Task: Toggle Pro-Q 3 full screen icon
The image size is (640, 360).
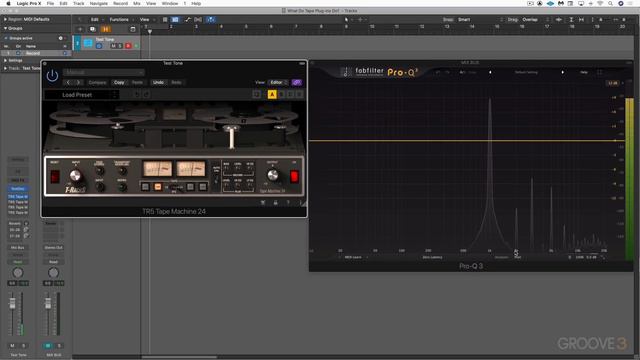Action: pos(600,72)
